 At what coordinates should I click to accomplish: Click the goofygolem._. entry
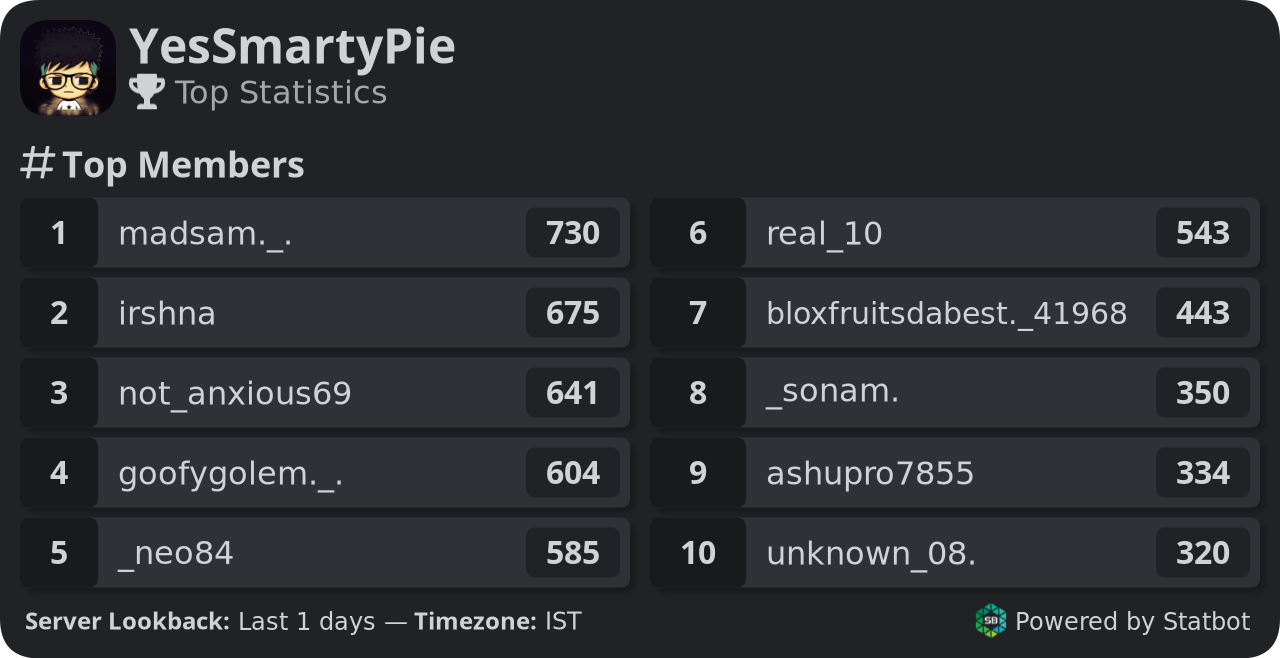point(325,473)
